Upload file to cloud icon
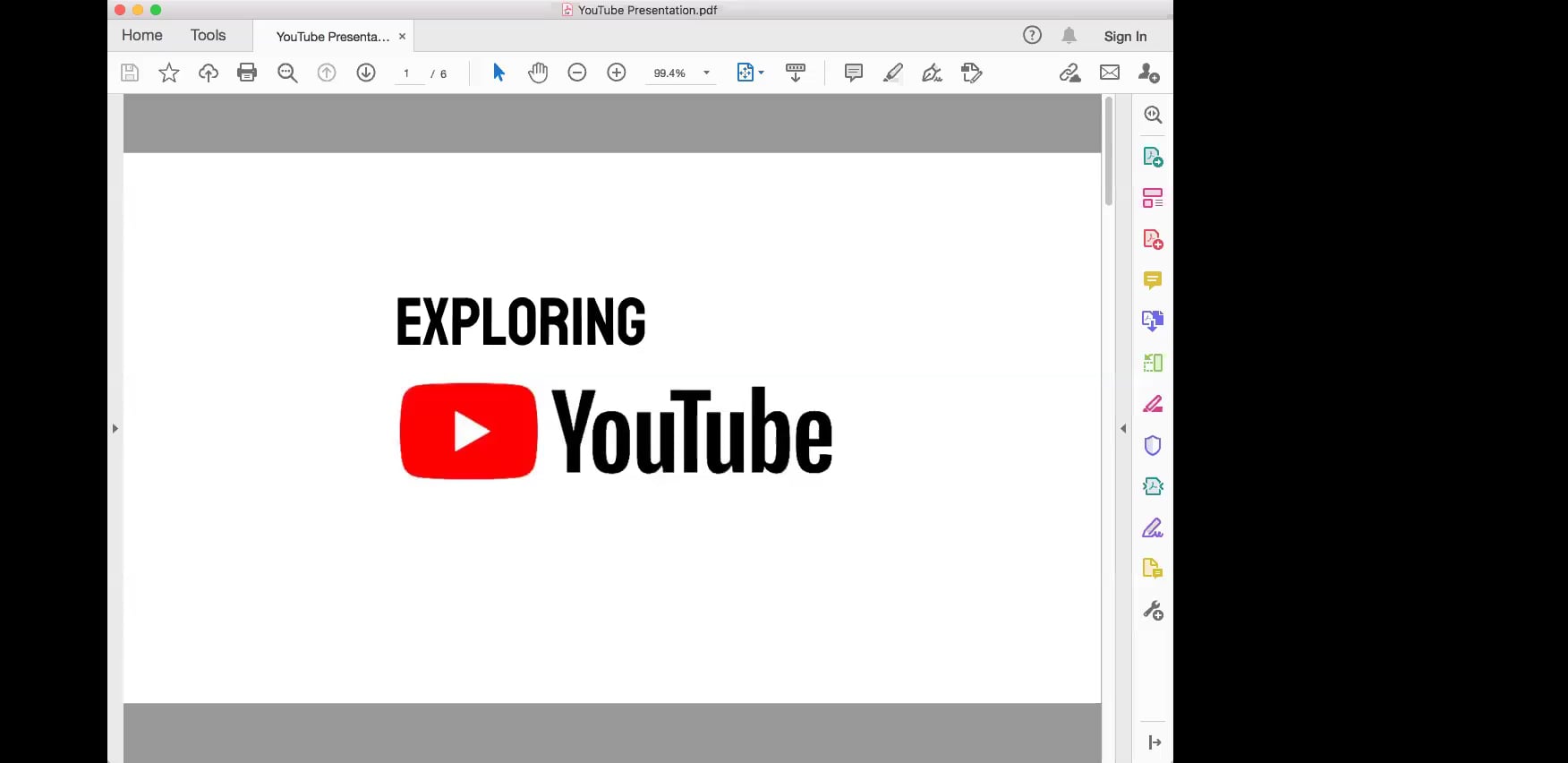The width and height of the screenshot is (1568, 763). 209,73
